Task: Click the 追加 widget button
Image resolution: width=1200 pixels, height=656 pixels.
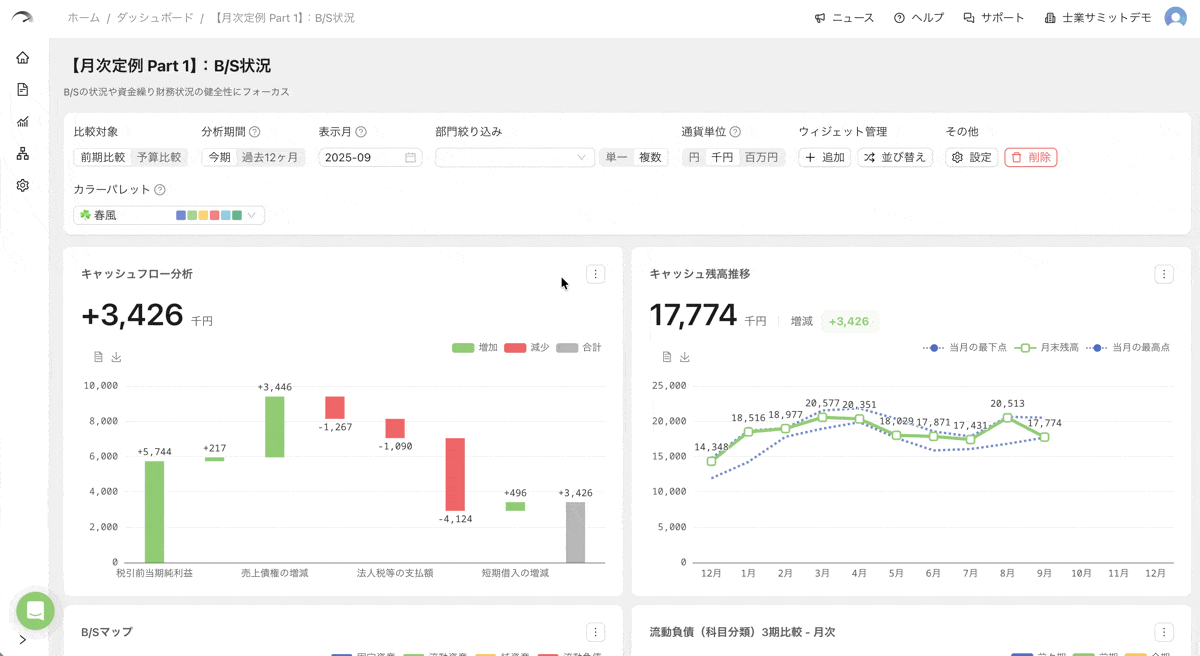Action: 824,157
